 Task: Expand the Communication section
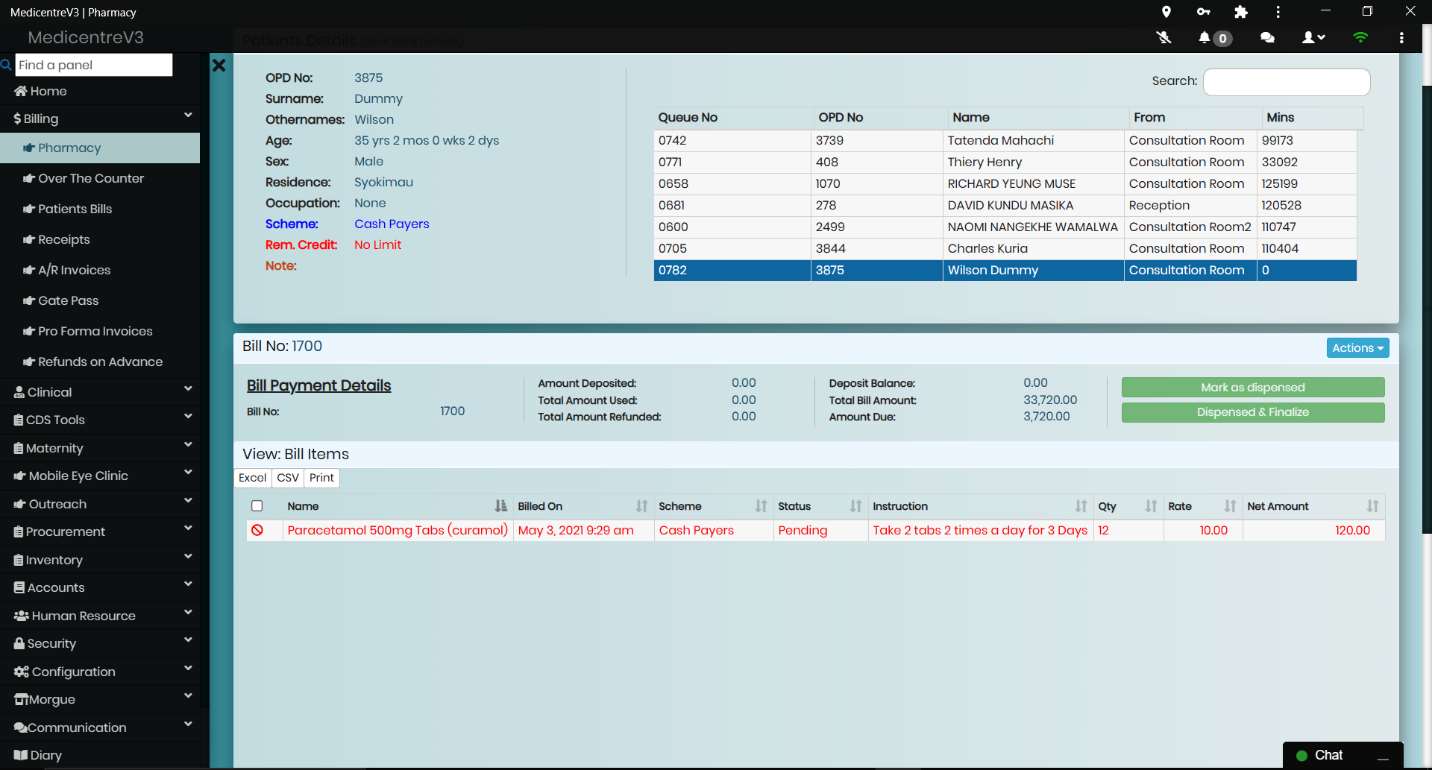click(x=100, y=728)
